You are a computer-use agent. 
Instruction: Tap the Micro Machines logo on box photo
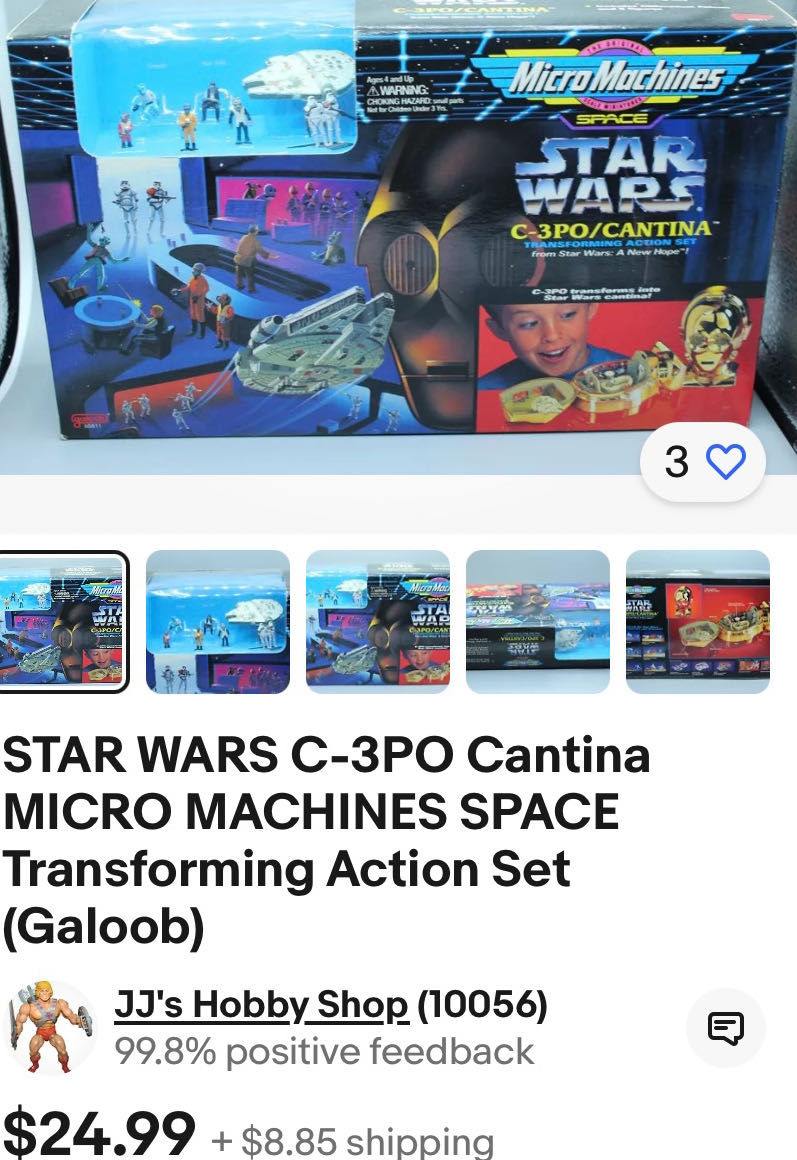tap(613, 79)
